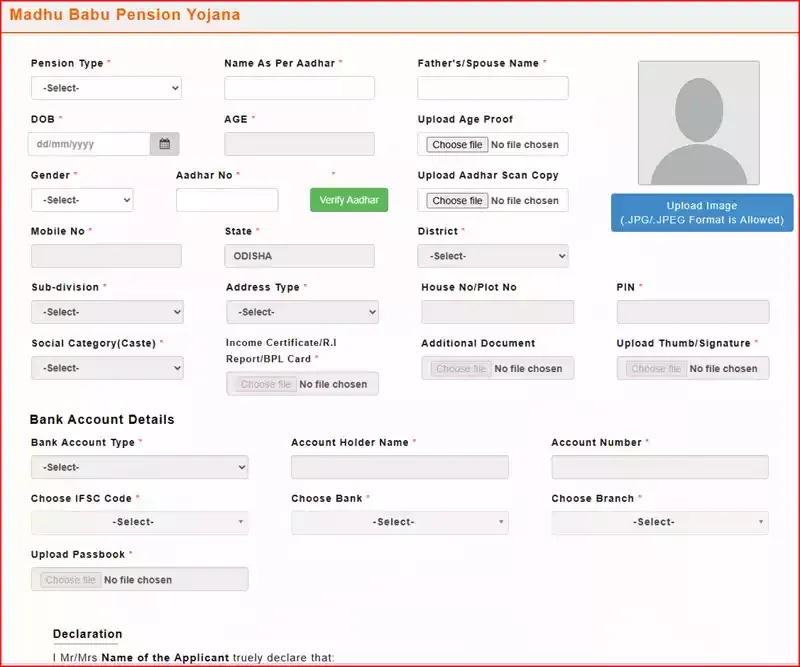Click the Declaration heading text
Screen dimensions: 800x667
click(x=88, y=634)
